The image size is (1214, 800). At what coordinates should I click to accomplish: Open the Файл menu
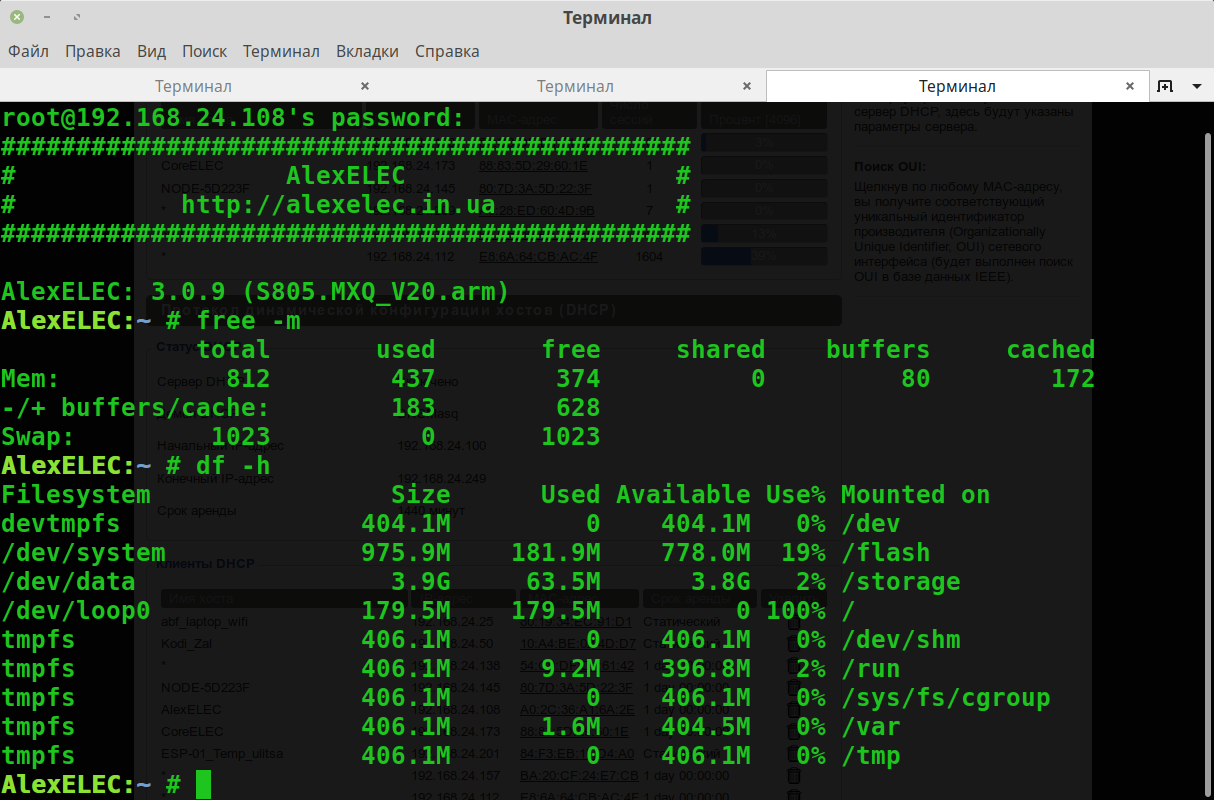29,51
